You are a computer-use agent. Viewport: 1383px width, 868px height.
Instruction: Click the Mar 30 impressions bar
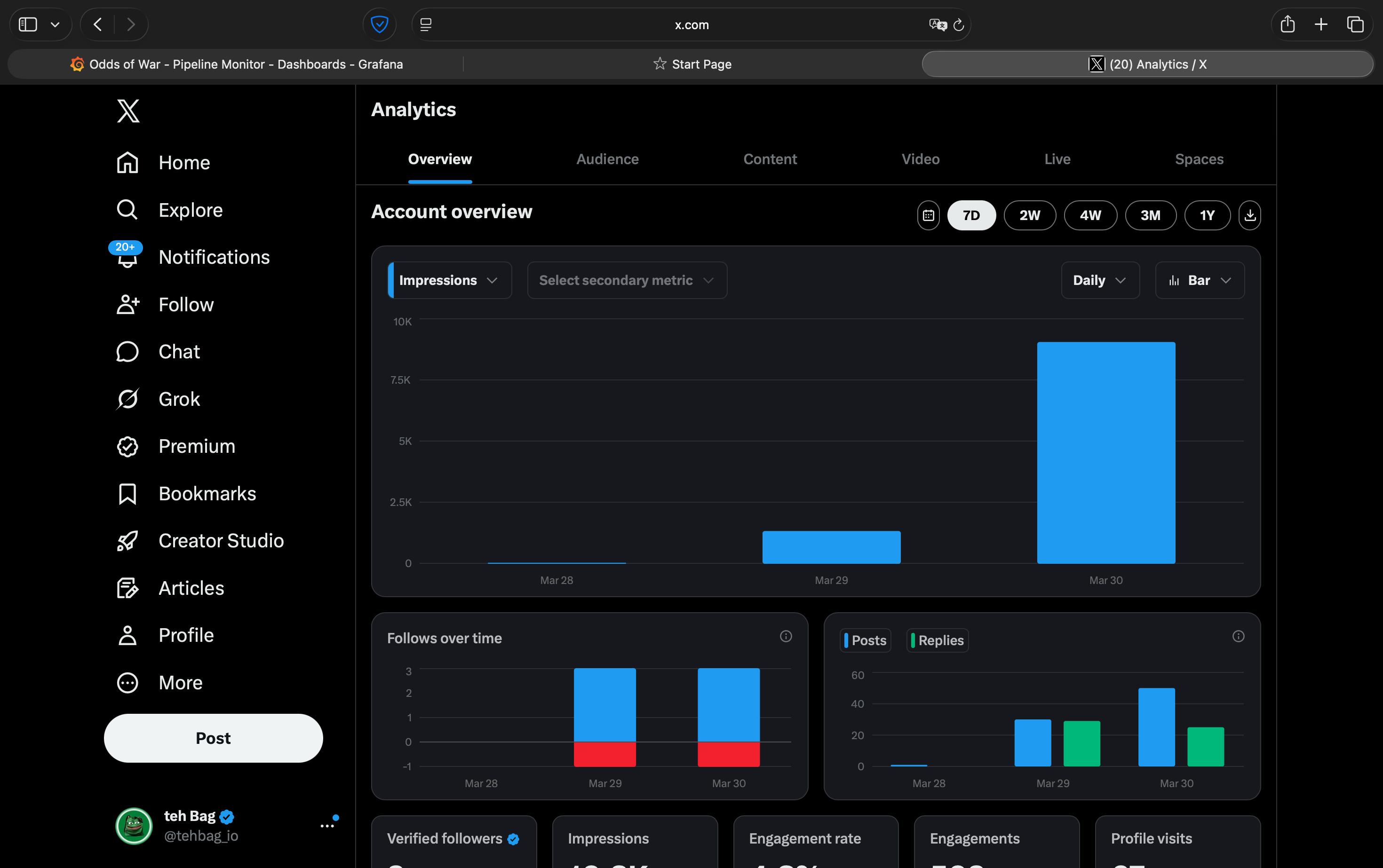pyautogui.click(x=1106, y=452)
